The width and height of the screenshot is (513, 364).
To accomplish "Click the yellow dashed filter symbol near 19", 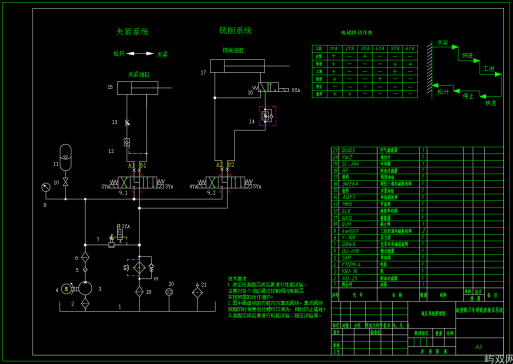I will coord(137,267).
